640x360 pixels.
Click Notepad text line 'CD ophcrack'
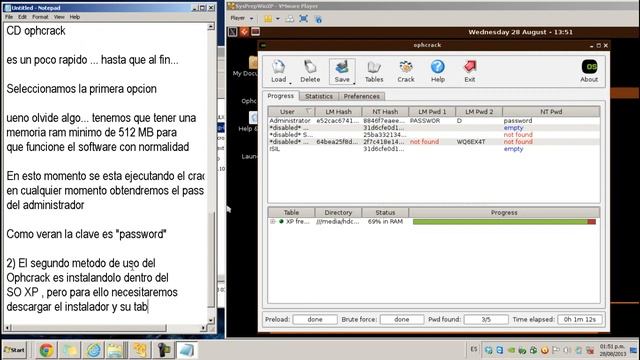click(x=36, y=31)
